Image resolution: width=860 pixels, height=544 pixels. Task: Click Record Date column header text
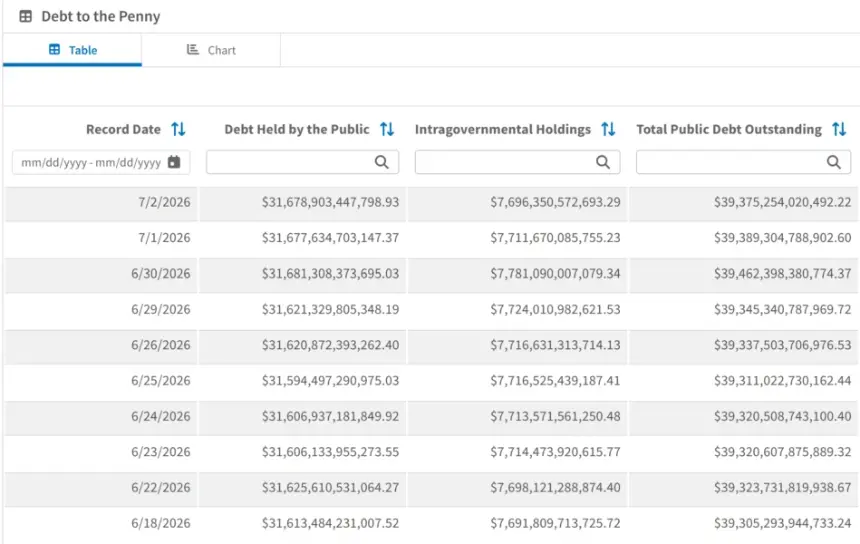pos(123,129)
